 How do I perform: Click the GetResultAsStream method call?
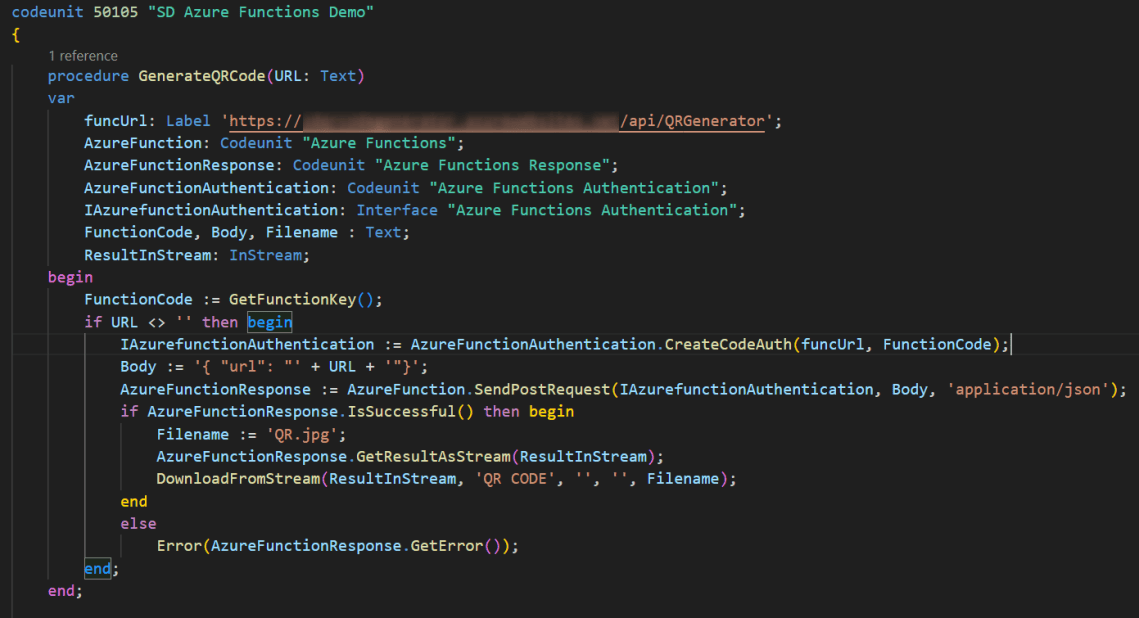coord(433,457)
